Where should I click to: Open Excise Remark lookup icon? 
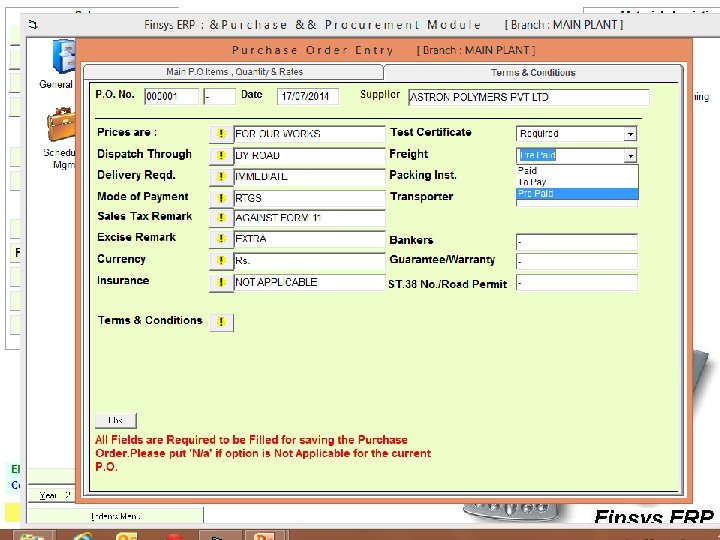[221, 239]
